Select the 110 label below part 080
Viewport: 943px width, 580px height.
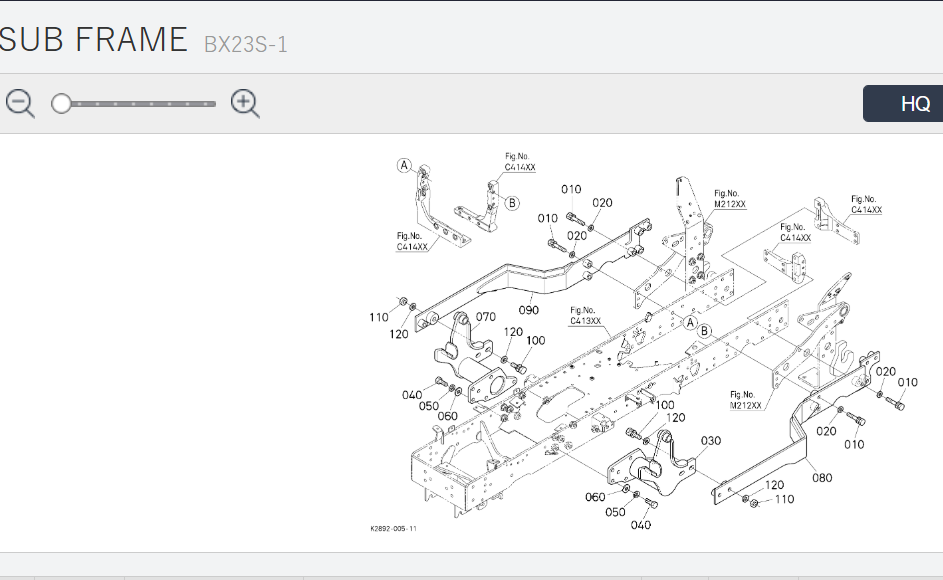point(784,499)
